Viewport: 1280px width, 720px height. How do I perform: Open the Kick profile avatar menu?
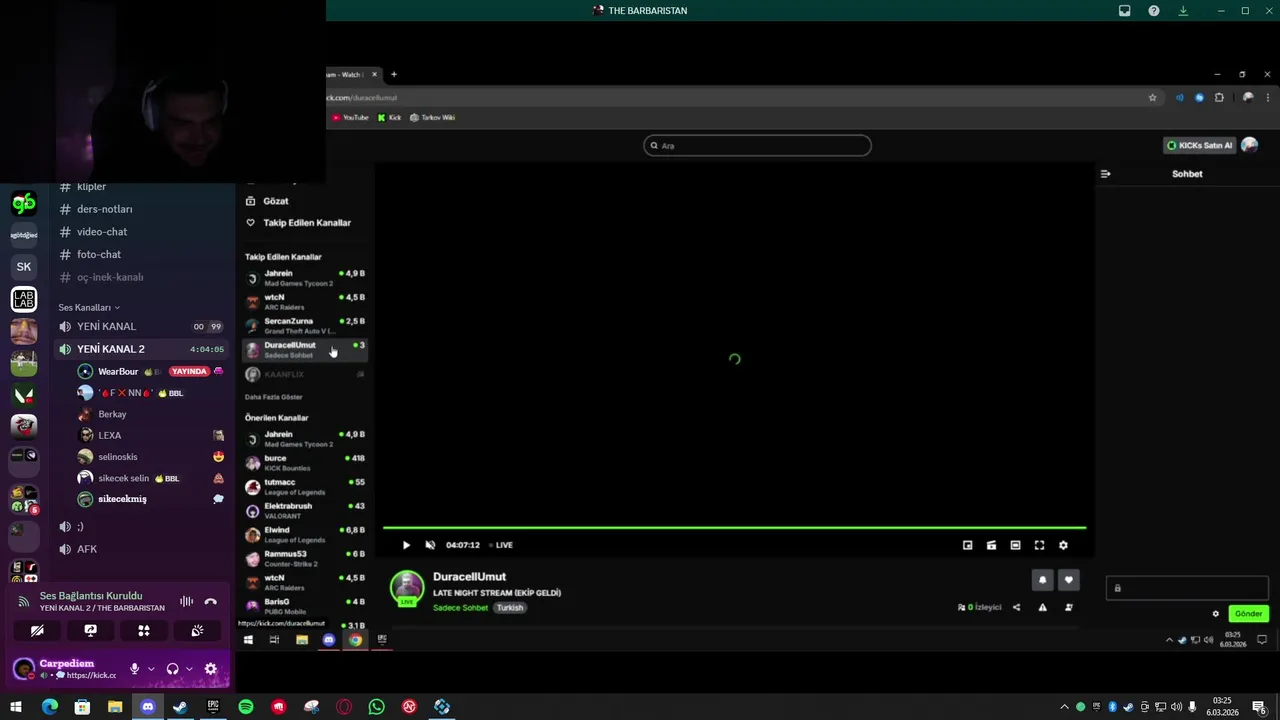[1249, 145]
